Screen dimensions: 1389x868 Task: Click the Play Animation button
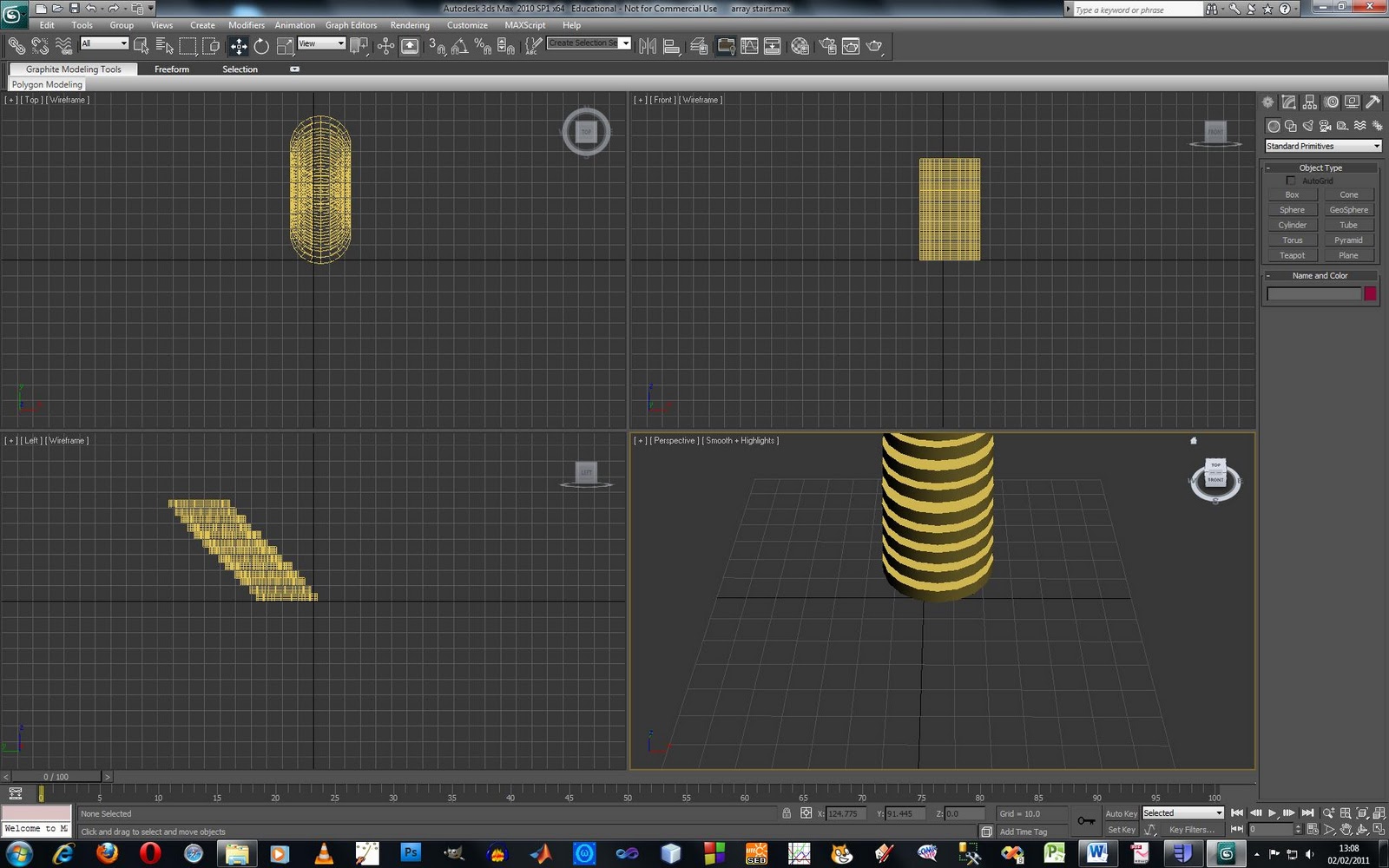[1272, 813]
